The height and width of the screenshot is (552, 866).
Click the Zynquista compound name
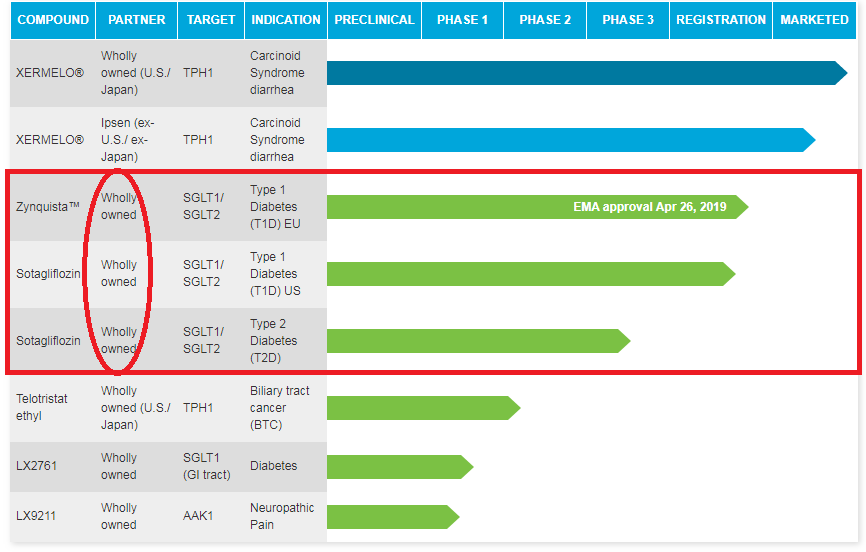46,207
